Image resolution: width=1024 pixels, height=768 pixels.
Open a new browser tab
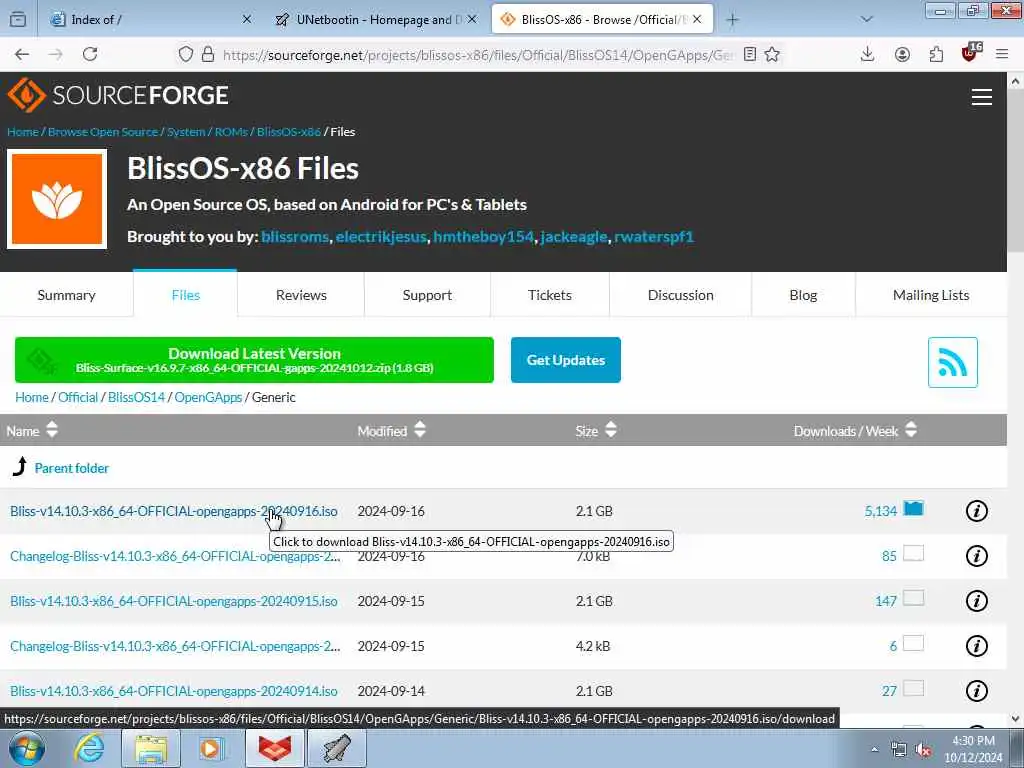click(x=732, y=20)
